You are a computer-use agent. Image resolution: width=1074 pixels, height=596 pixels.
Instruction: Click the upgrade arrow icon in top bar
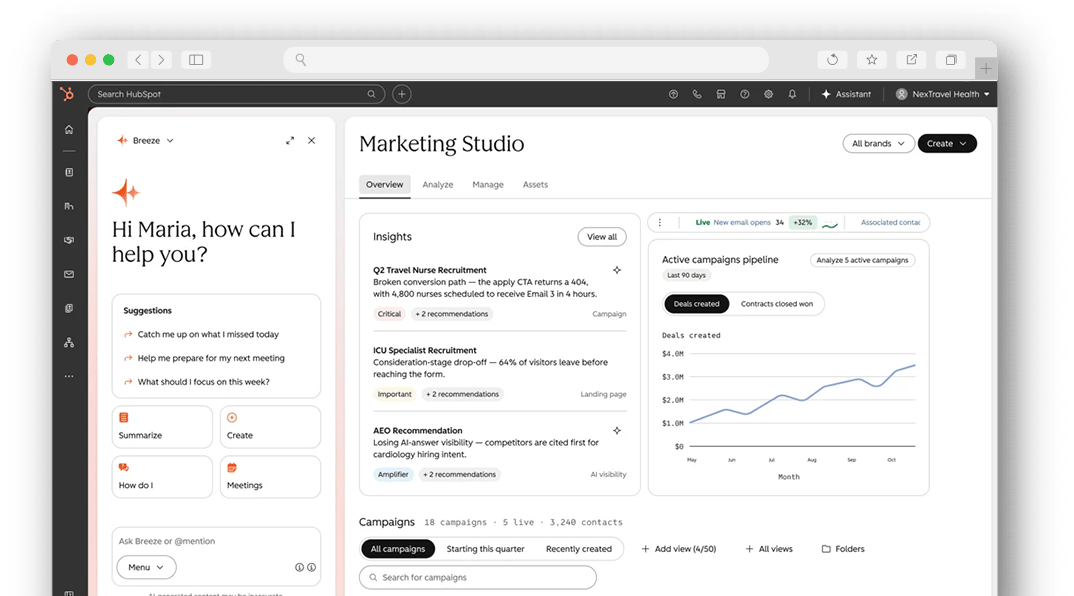coord(673,95)
